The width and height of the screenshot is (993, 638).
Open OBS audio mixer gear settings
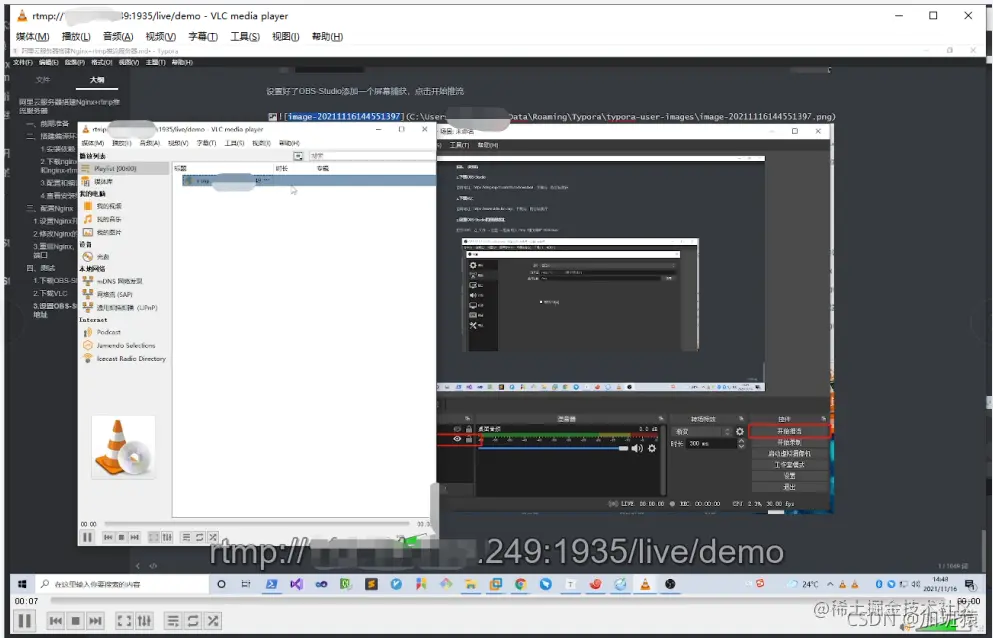(x=652, y=448)
